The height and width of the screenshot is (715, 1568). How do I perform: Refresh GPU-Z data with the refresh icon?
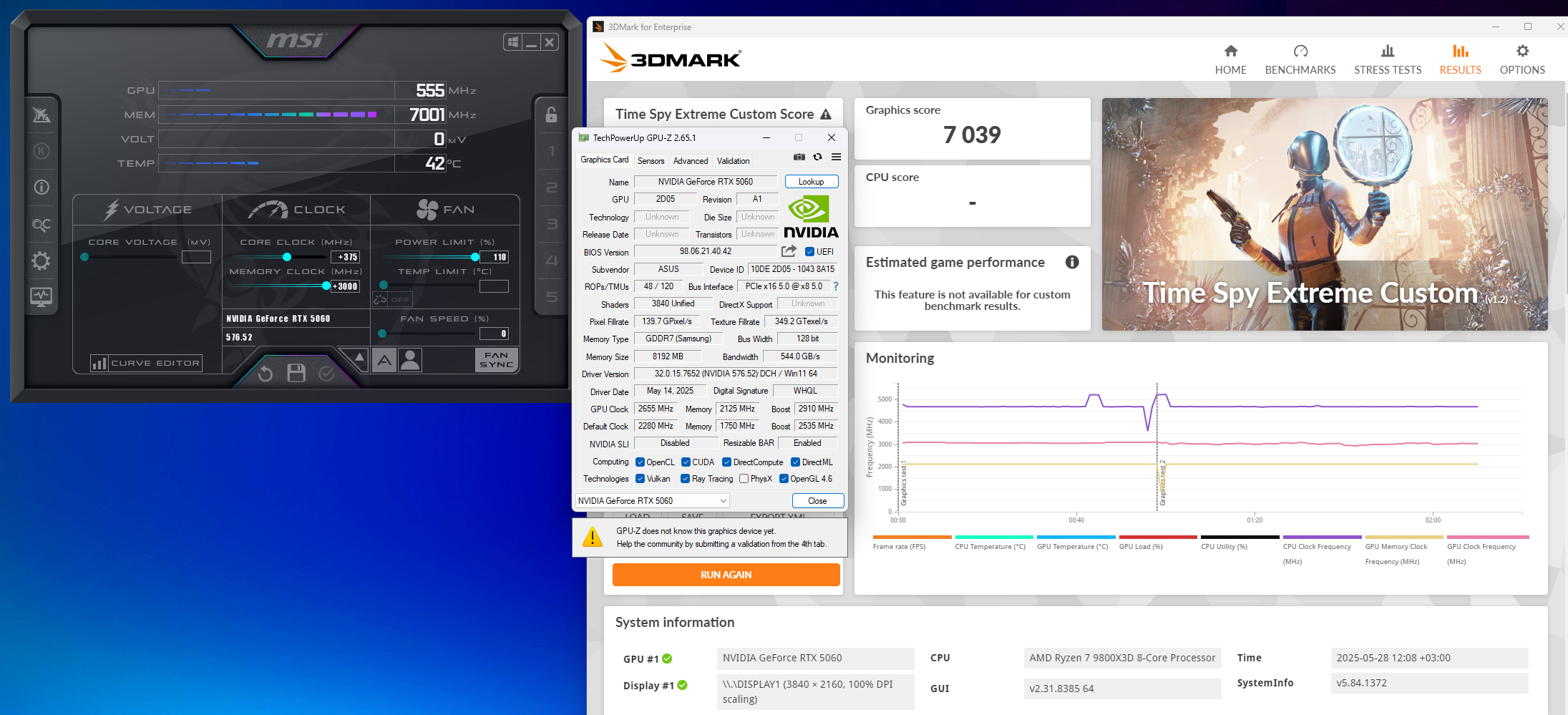tap(817, 157)
